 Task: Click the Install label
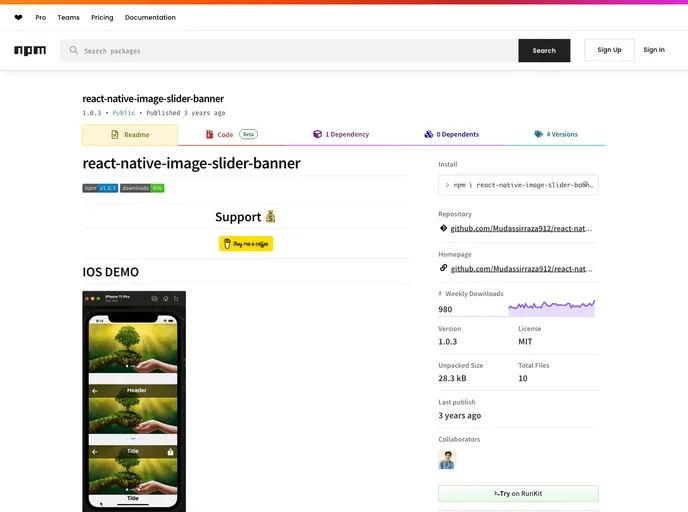(448, 164)
